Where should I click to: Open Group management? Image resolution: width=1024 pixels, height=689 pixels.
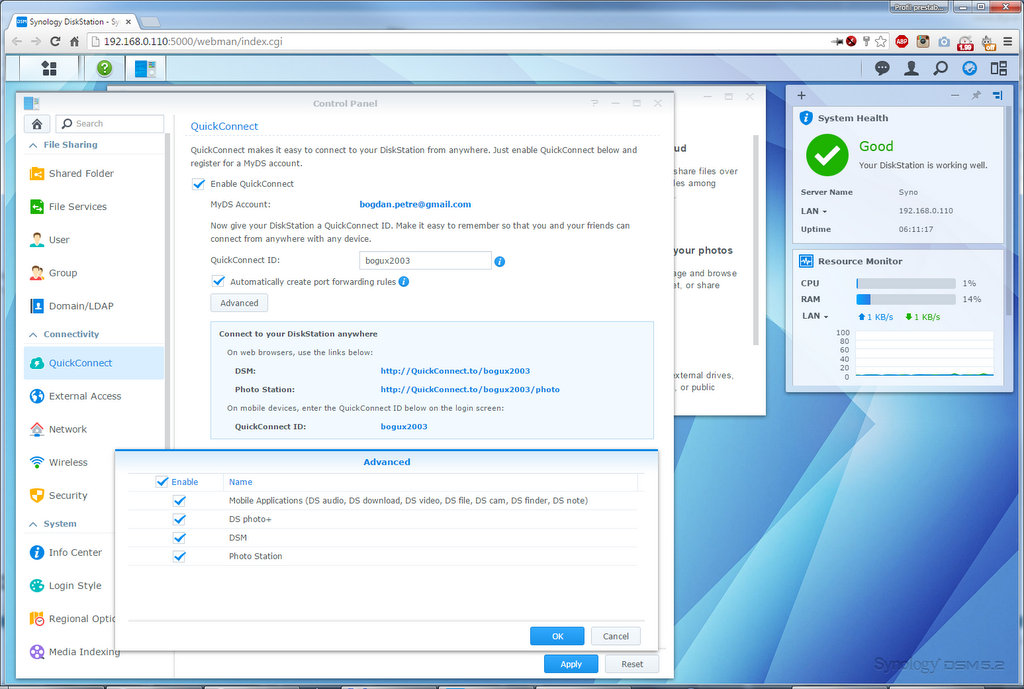point(93,273)
